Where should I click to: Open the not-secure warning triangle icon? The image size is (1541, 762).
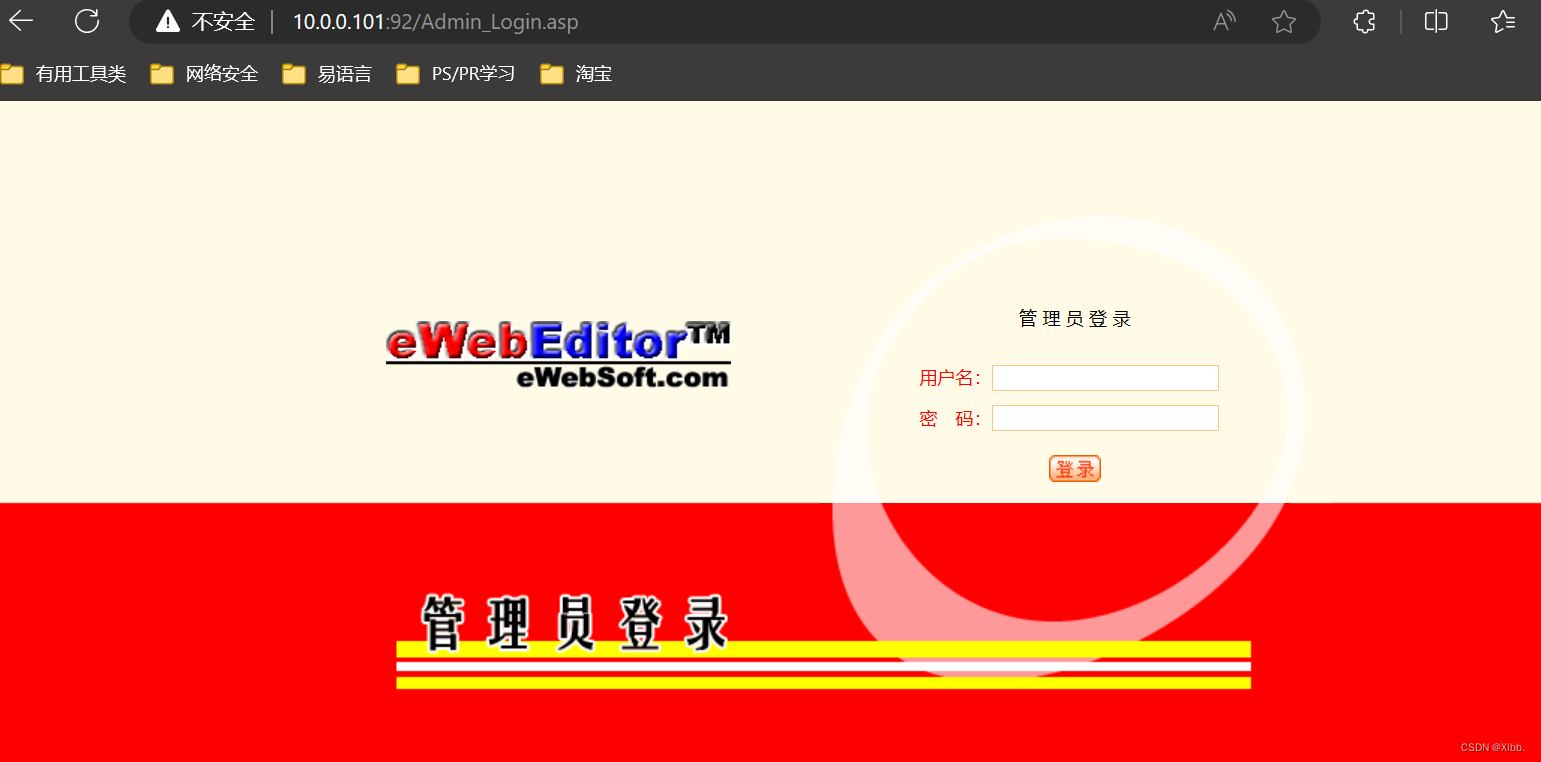[x=168, y=21]
